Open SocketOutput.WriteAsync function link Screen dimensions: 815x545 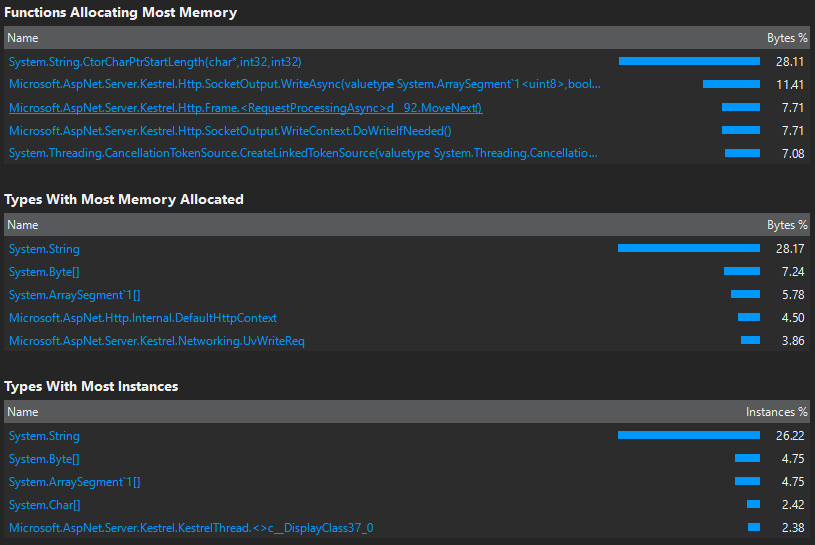click(305, 84)
